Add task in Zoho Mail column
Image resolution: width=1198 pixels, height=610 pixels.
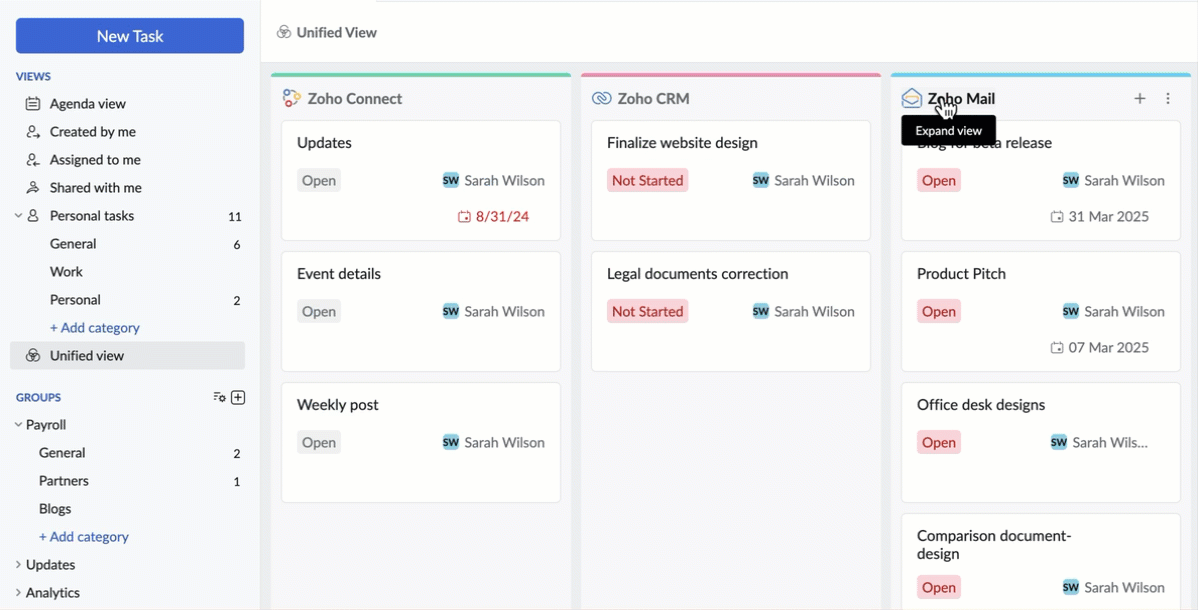pos(1139,98)
